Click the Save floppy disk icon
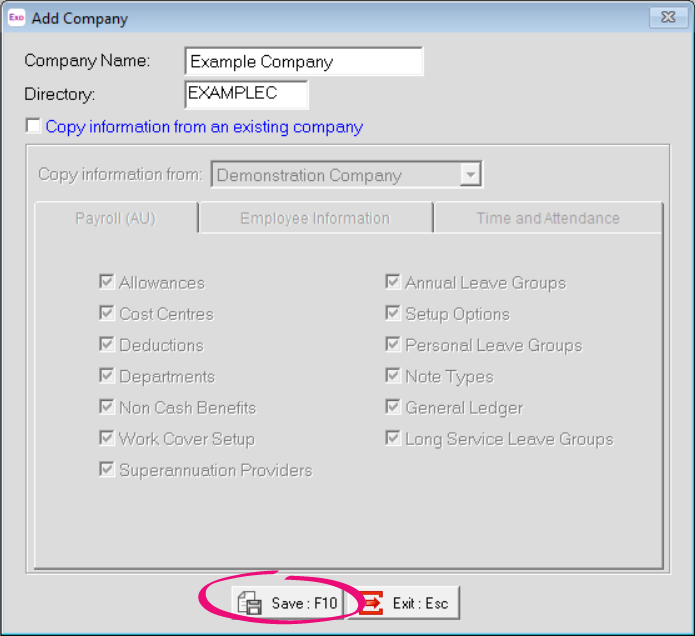Image resolution: width=695 pixels, height=636 pixels. coord(250,603)
